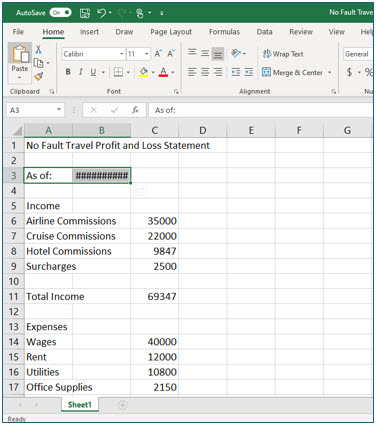This screenshot has width=376, height=424.
Task: Click the Merge & Center button
Action: [292, 72]
